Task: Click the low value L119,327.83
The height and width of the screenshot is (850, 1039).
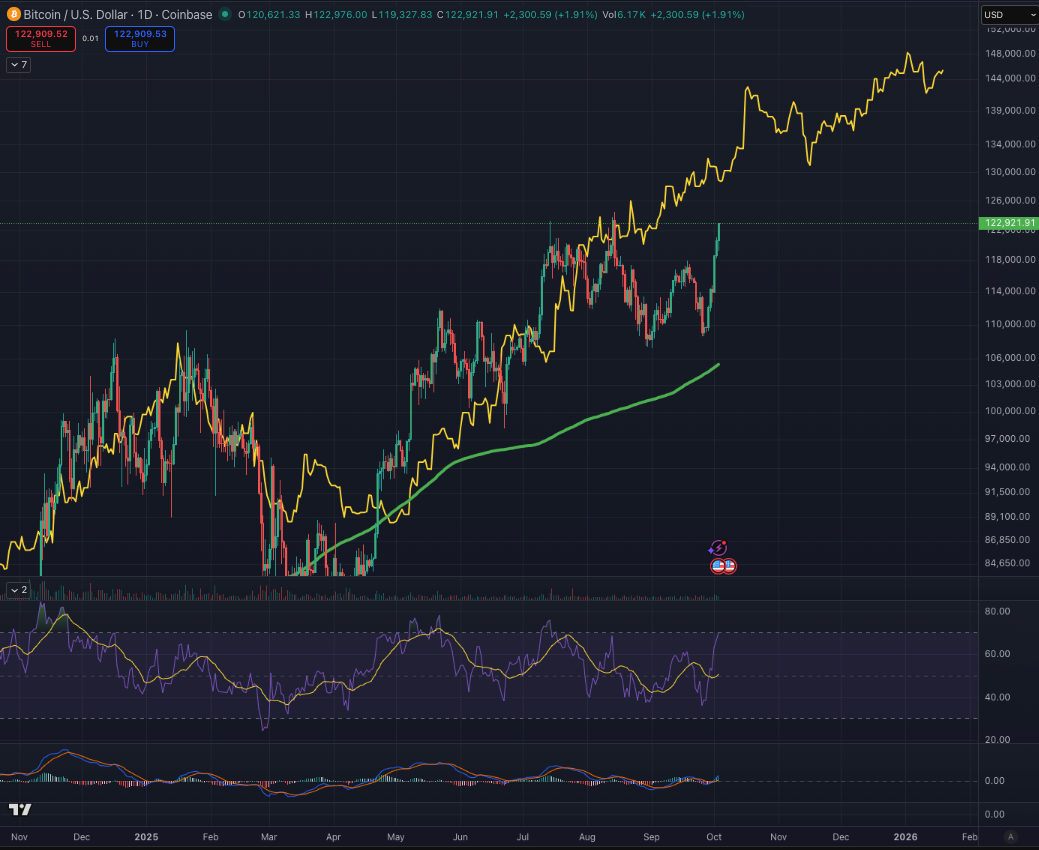Action: tap(402, 15)
